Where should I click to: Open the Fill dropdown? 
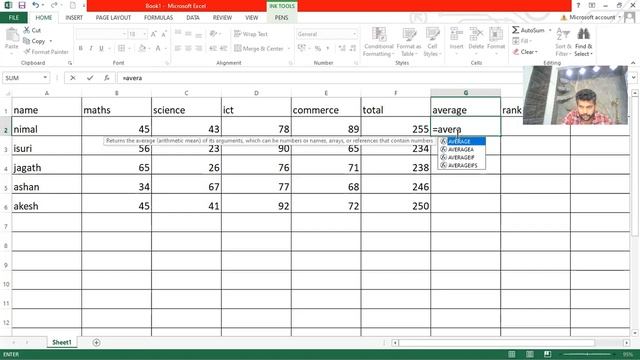tap(522, 41)
